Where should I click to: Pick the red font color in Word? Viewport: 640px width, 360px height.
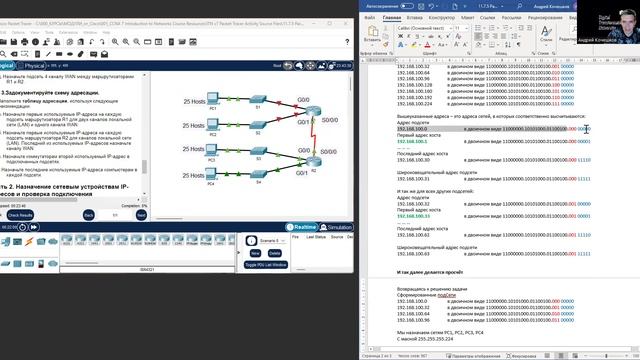tap(427, 45)
